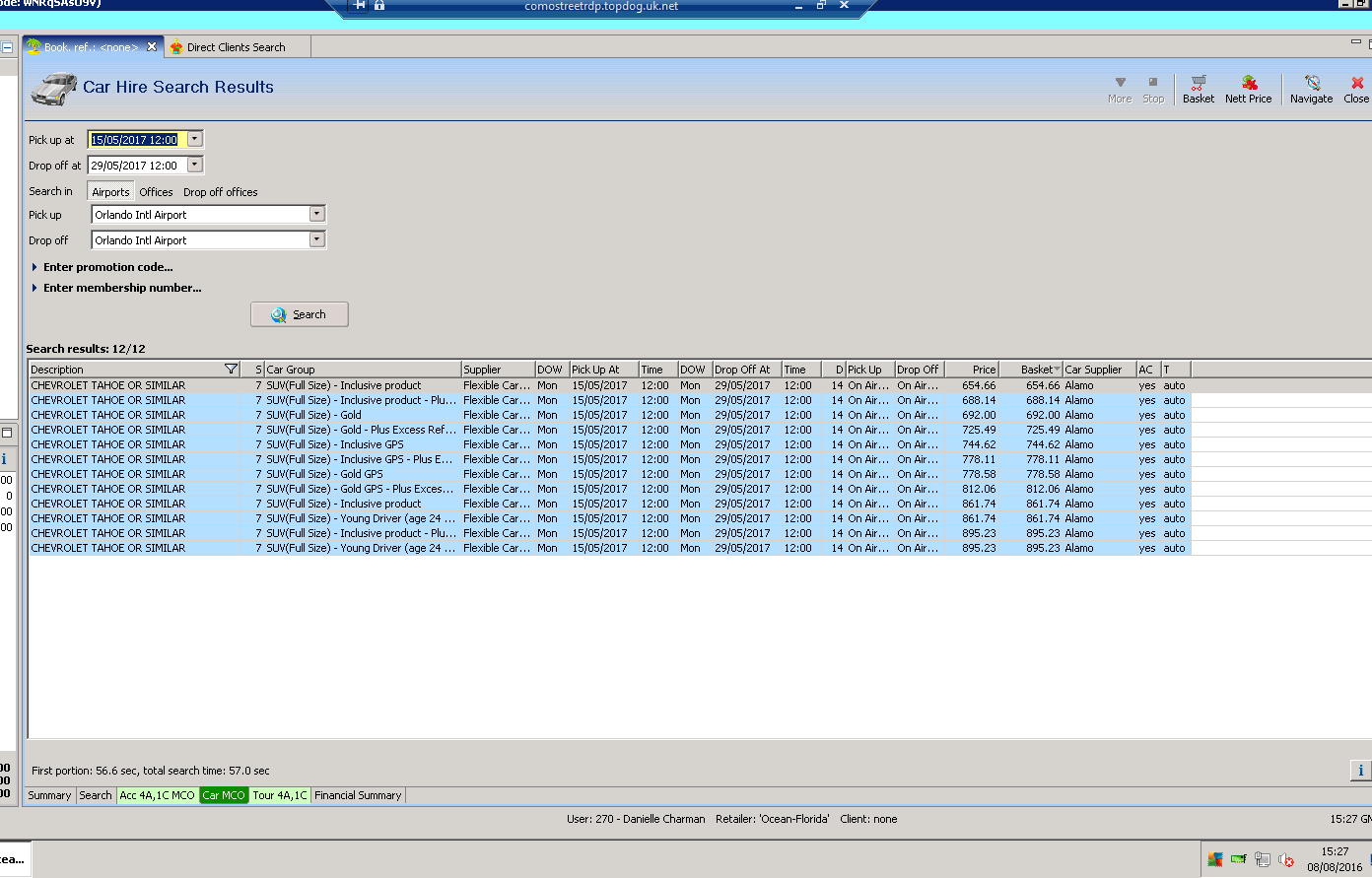Open the Navigate compass tool
Screen dimensions: 1372x878
pos(1311,88)
